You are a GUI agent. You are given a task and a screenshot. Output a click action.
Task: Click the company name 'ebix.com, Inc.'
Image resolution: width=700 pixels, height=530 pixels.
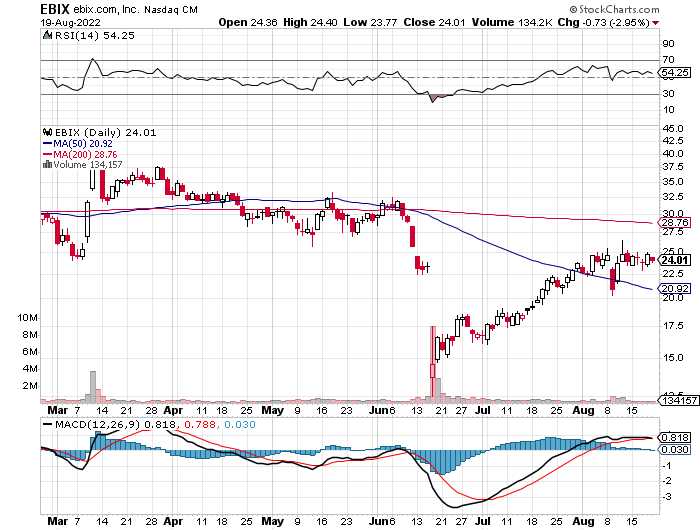click(x=106, y=9)
